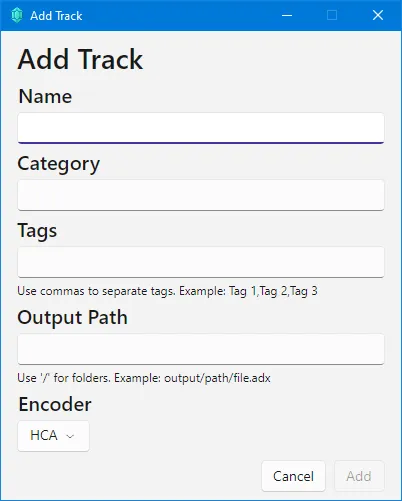Click the comma-separated tags hint text
Viewport: 402px width, 501px height.
tap(167, 291)
